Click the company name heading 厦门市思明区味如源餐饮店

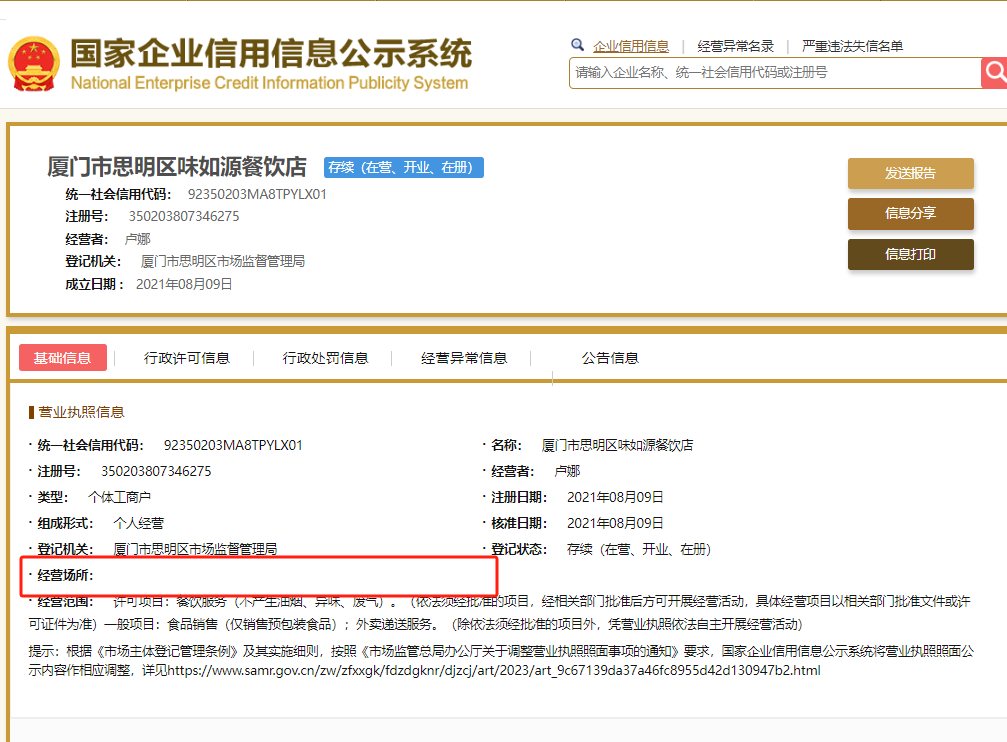tap(177, 167)
